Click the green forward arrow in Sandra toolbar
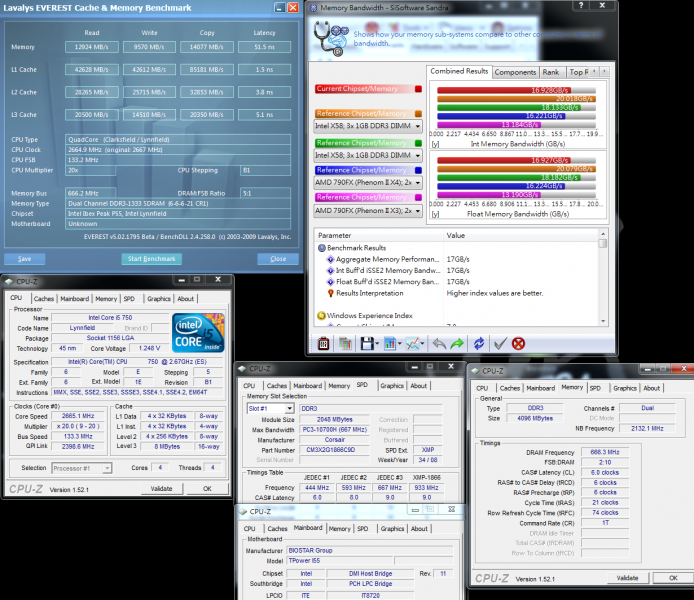This screenshot has width=694, height=600. (457, 344)
